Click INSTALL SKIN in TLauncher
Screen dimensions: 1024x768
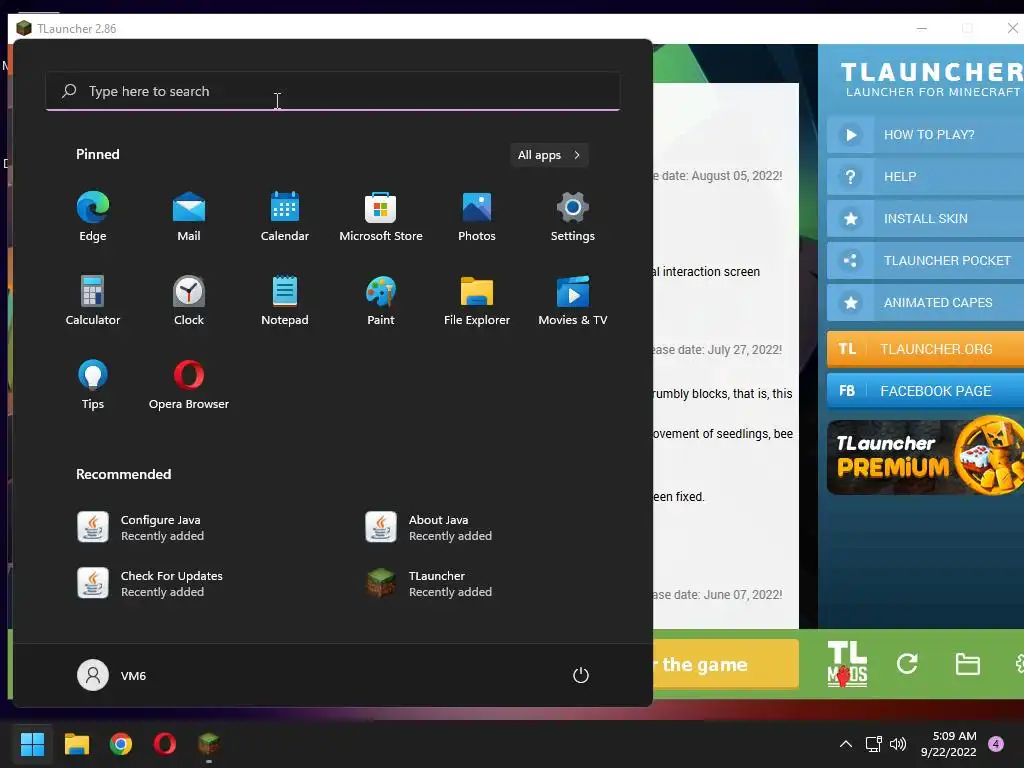coord(925,219)
